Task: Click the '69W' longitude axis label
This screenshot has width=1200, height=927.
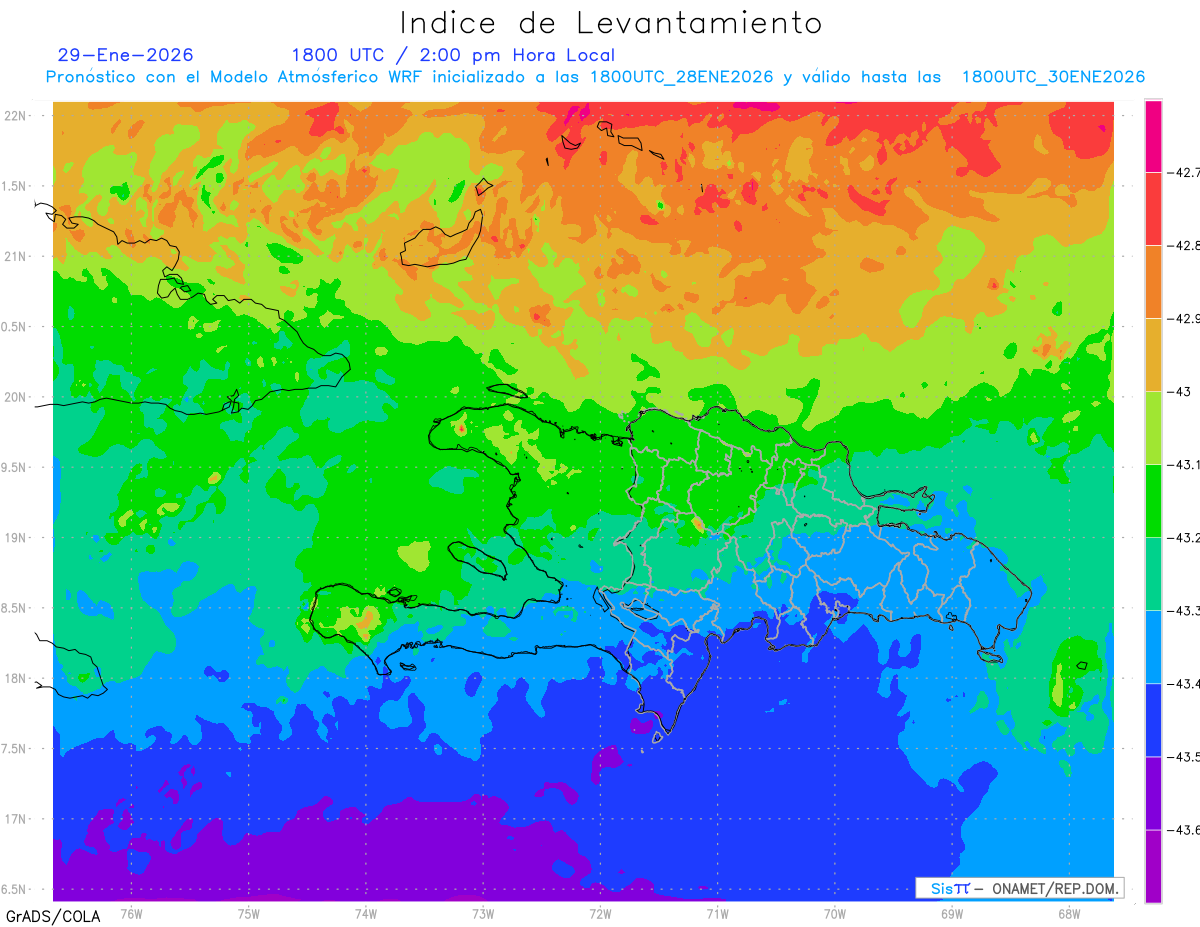Action: point(951,913)
